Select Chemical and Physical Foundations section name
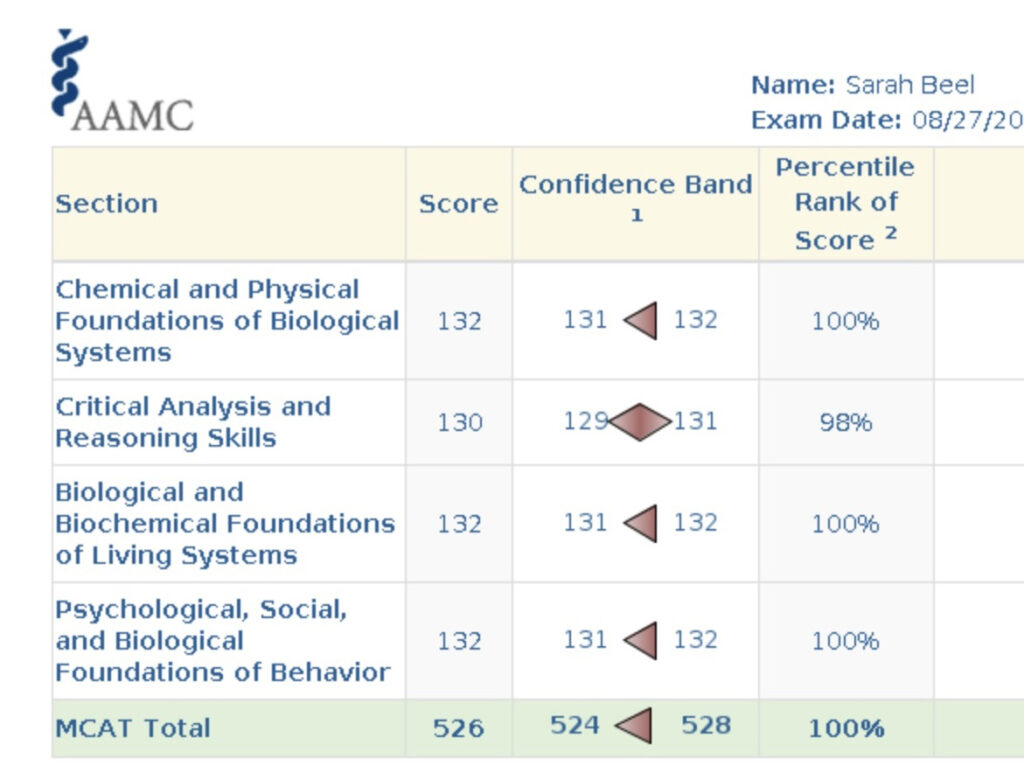Screen dimensions: 1024x765 pyautogui.click(x=227, y=321)
